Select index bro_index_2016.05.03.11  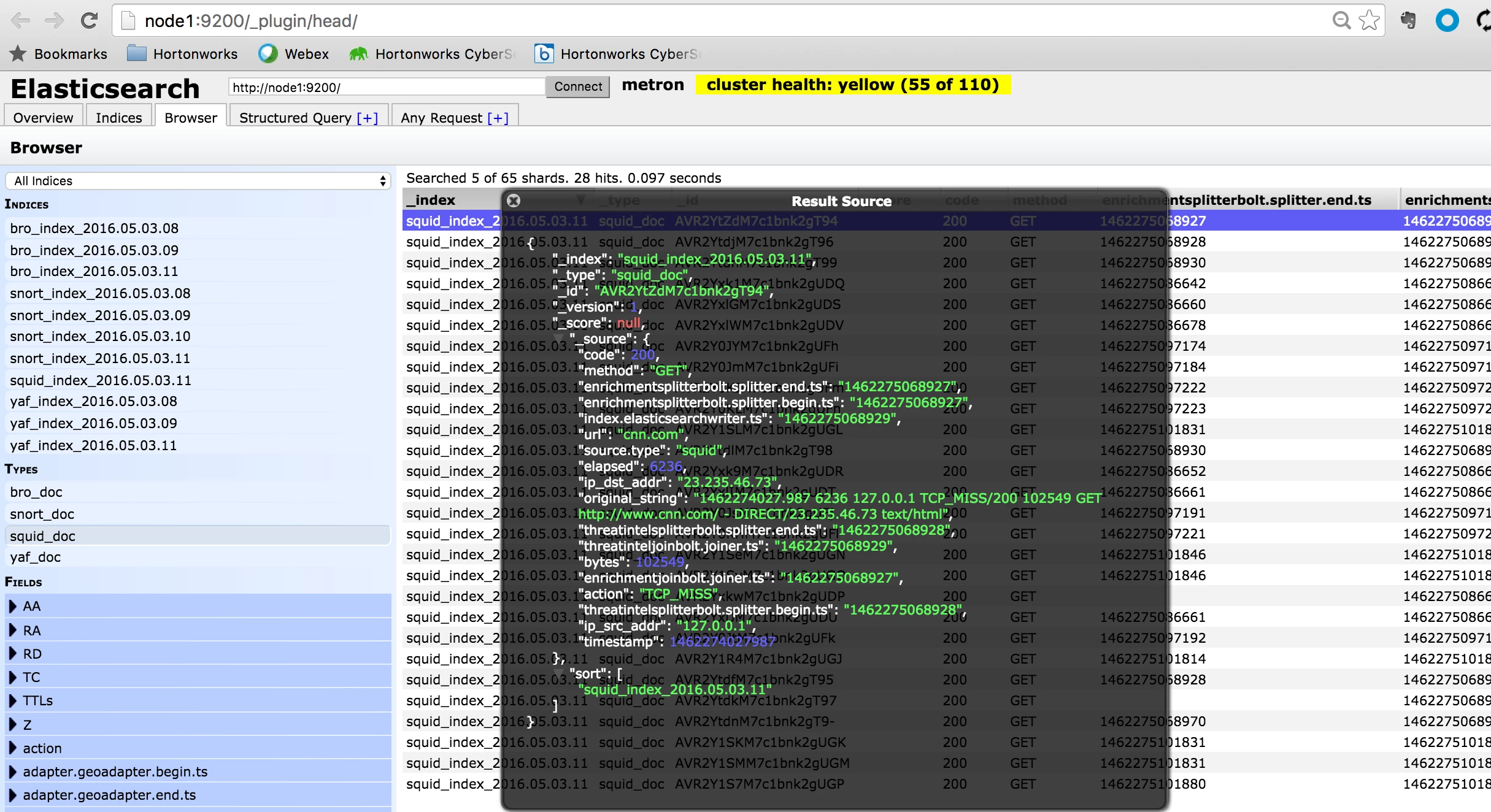[x=198, y=271]
